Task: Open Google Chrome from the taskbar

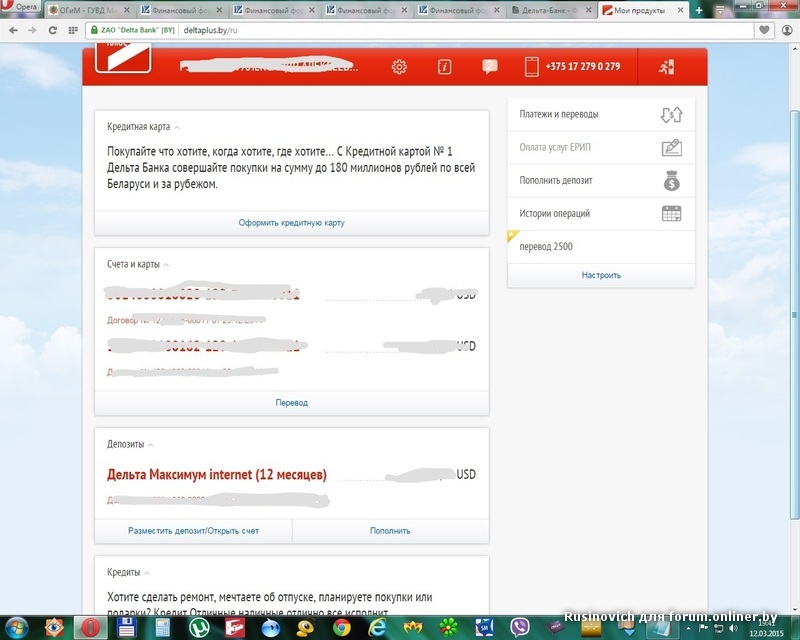Action: coord(342,627)
